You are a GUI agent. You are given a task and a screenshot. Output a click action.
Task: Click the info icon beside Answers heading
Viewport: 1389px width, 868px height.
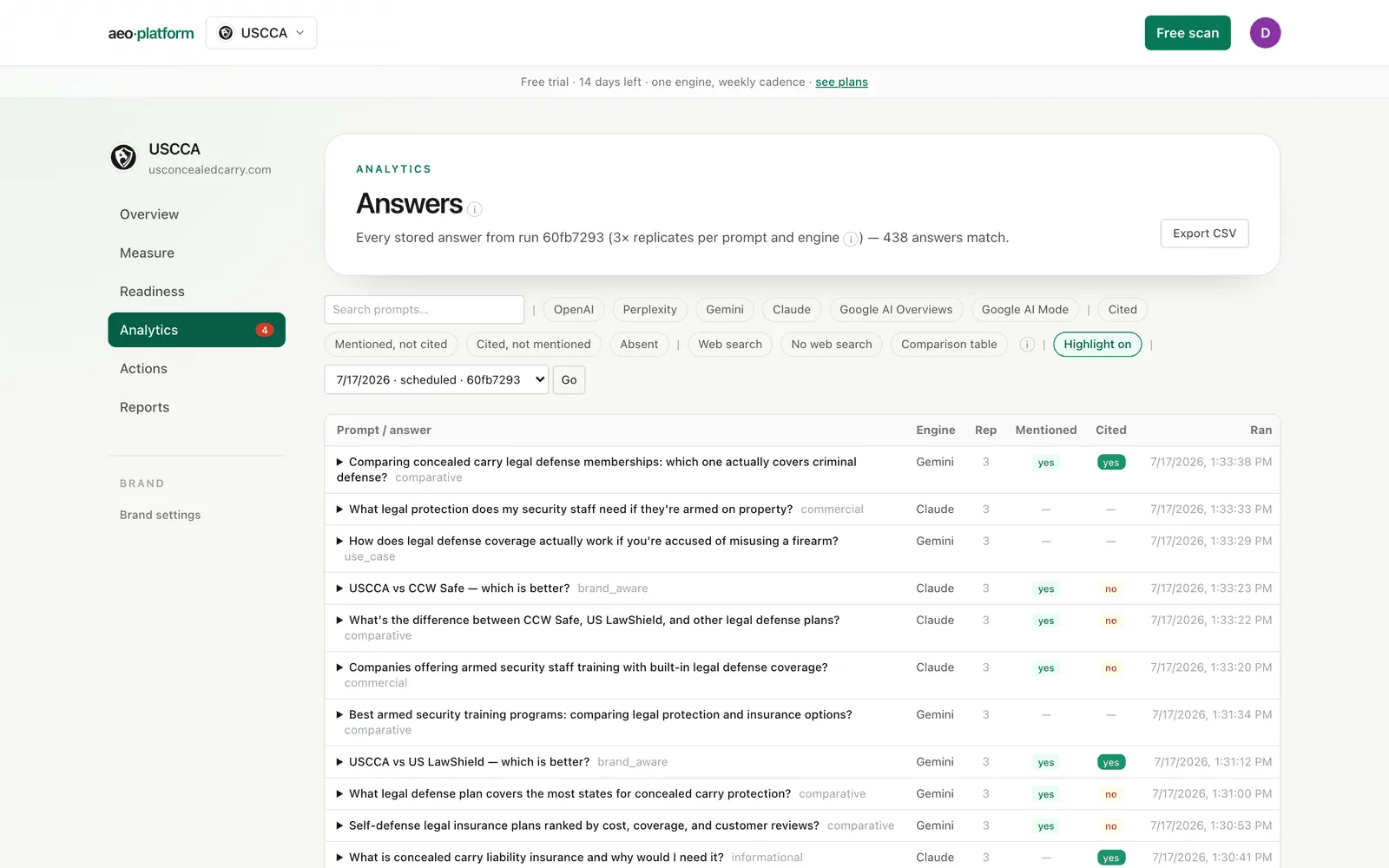coord(475,209)
